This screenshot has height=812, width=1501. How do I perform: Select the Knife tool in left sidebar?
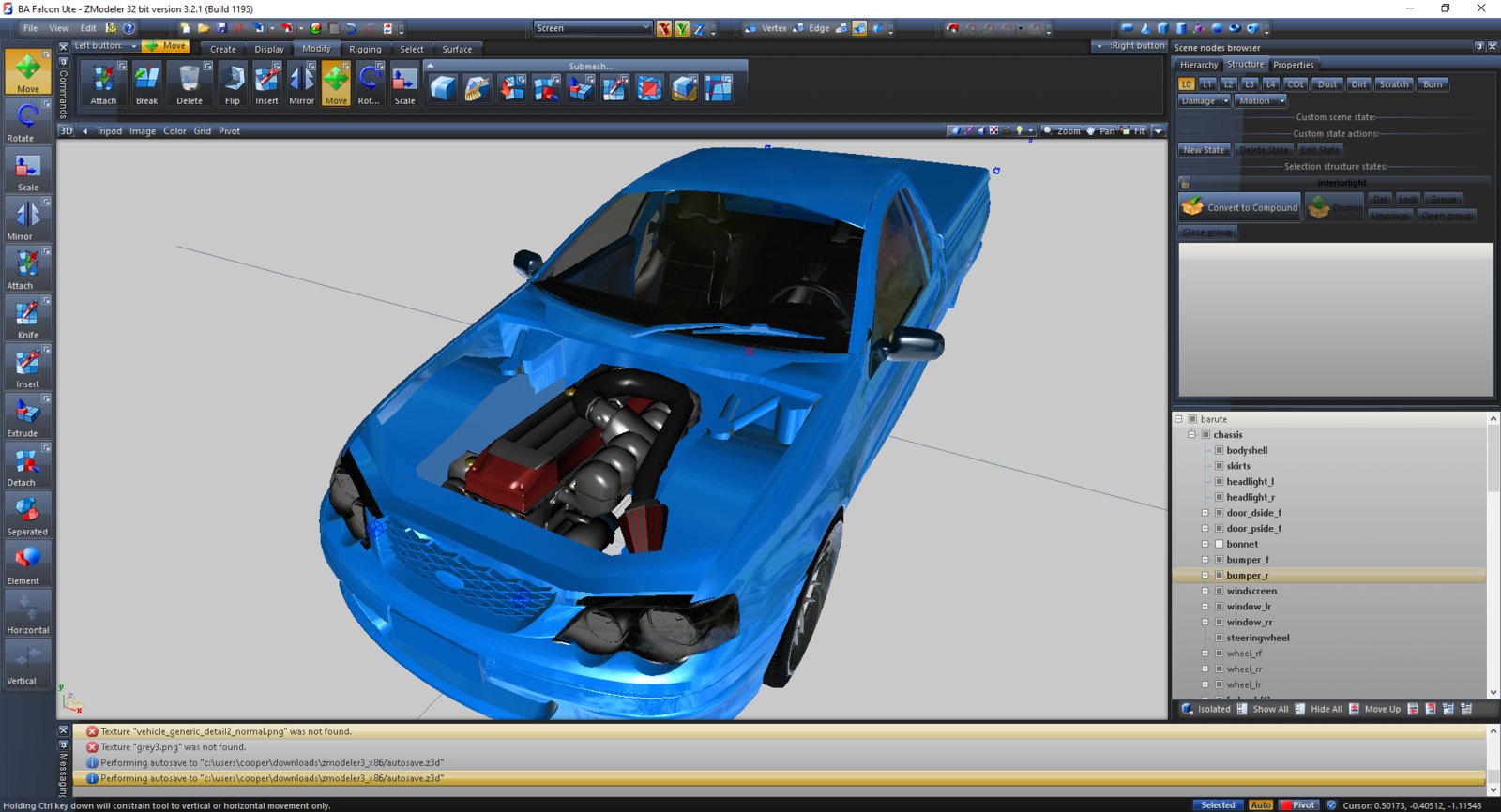point(27,317)
